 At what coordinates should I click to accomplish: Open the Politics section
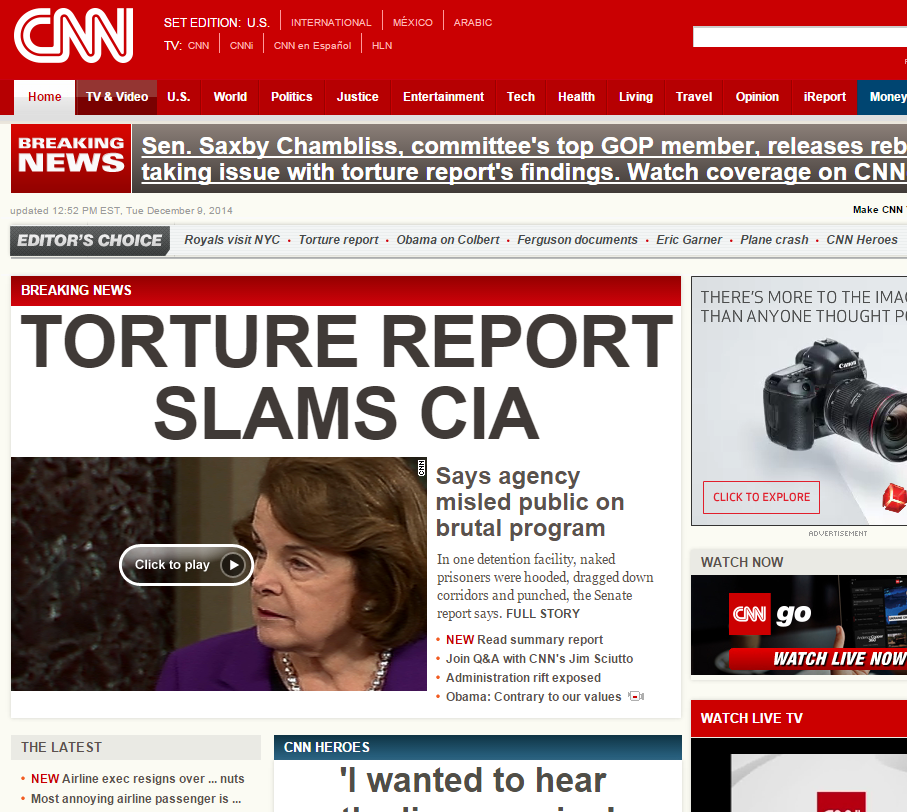pyautogui.click(x=292, y=97)
